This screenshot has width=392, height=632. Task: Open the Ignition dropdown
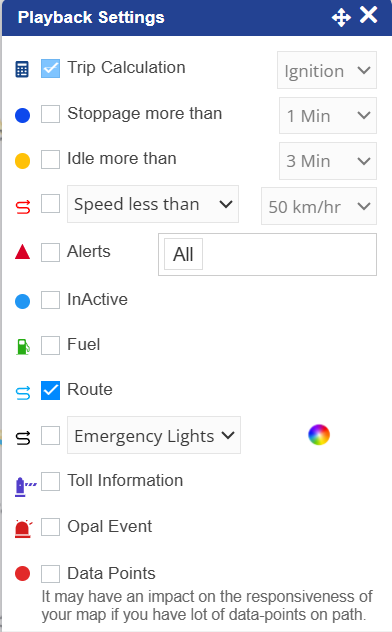tap(327, 70)
